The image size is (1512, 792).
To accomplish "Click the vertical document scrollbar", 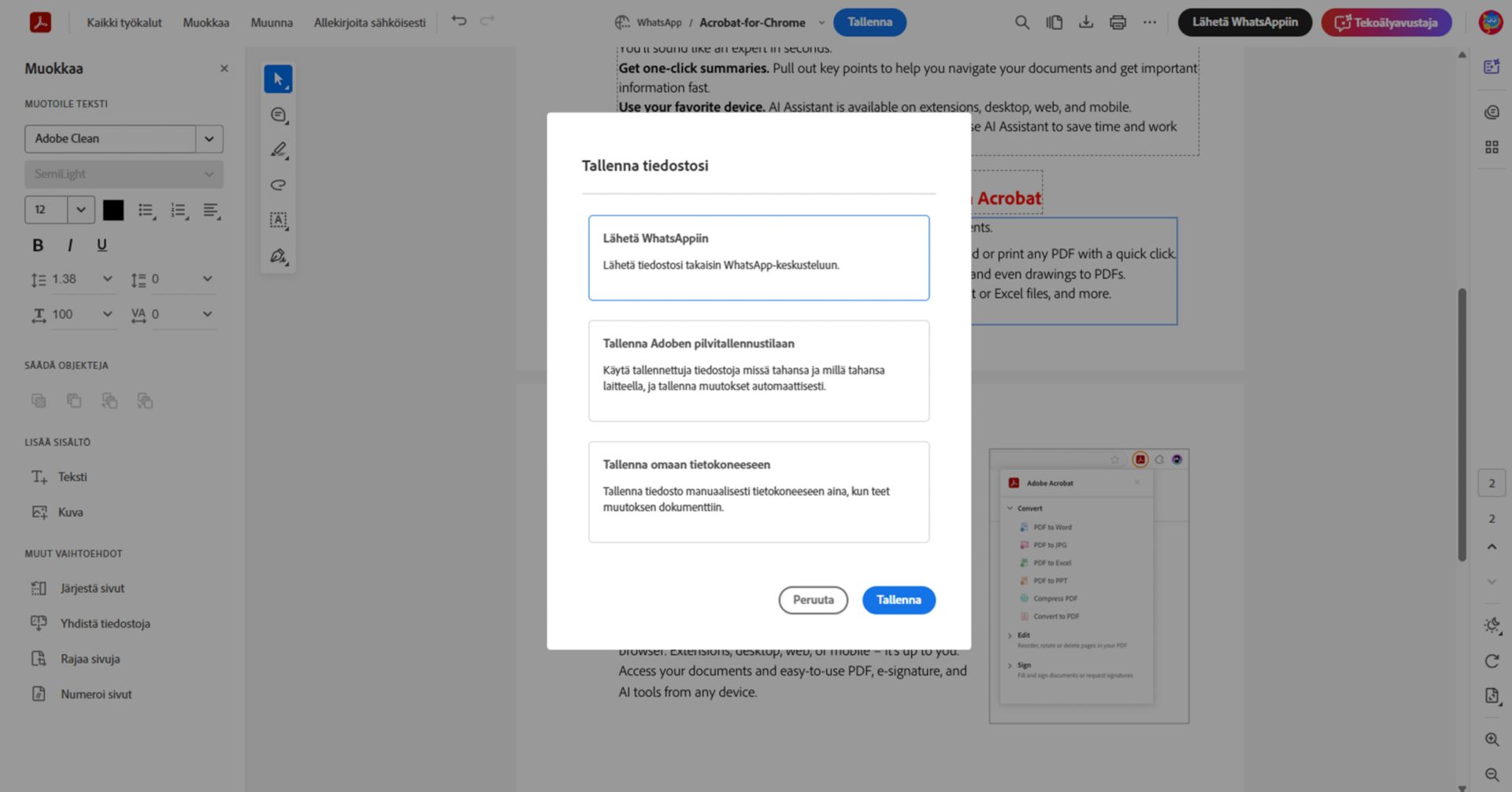I will pos(1462,425).
